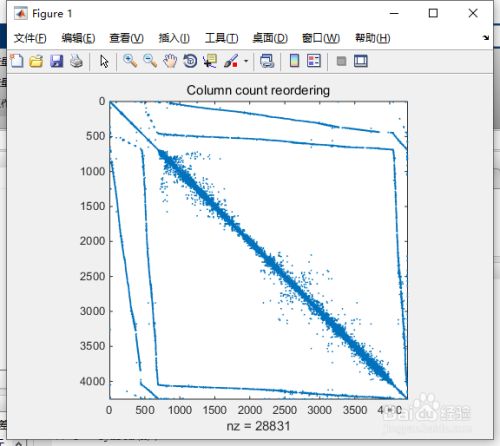The image size is (500, 446).
Task: Click the nz = 28831 label
Action: coord(258,426)
